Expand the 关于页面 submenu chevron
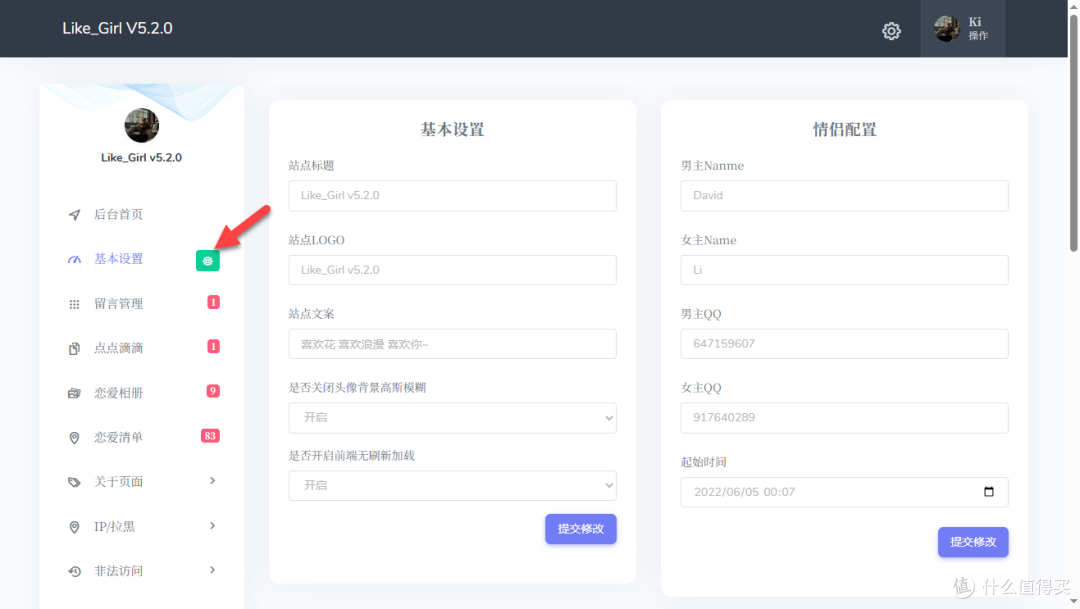This screenshot has width=1080, height=609. (212, 481)
